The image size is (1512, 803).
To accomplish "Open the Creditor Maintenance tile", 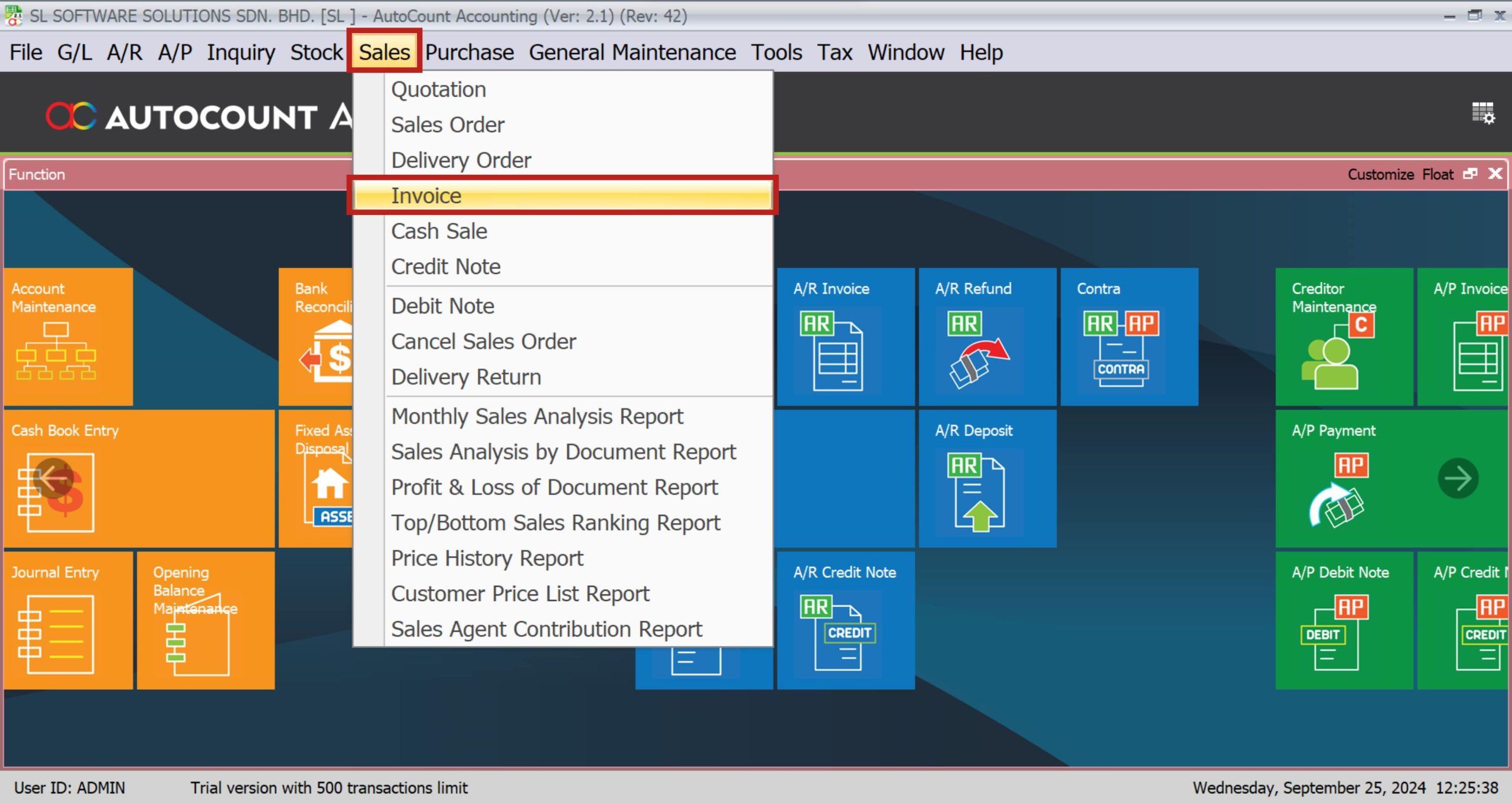I will point(1344,337).
